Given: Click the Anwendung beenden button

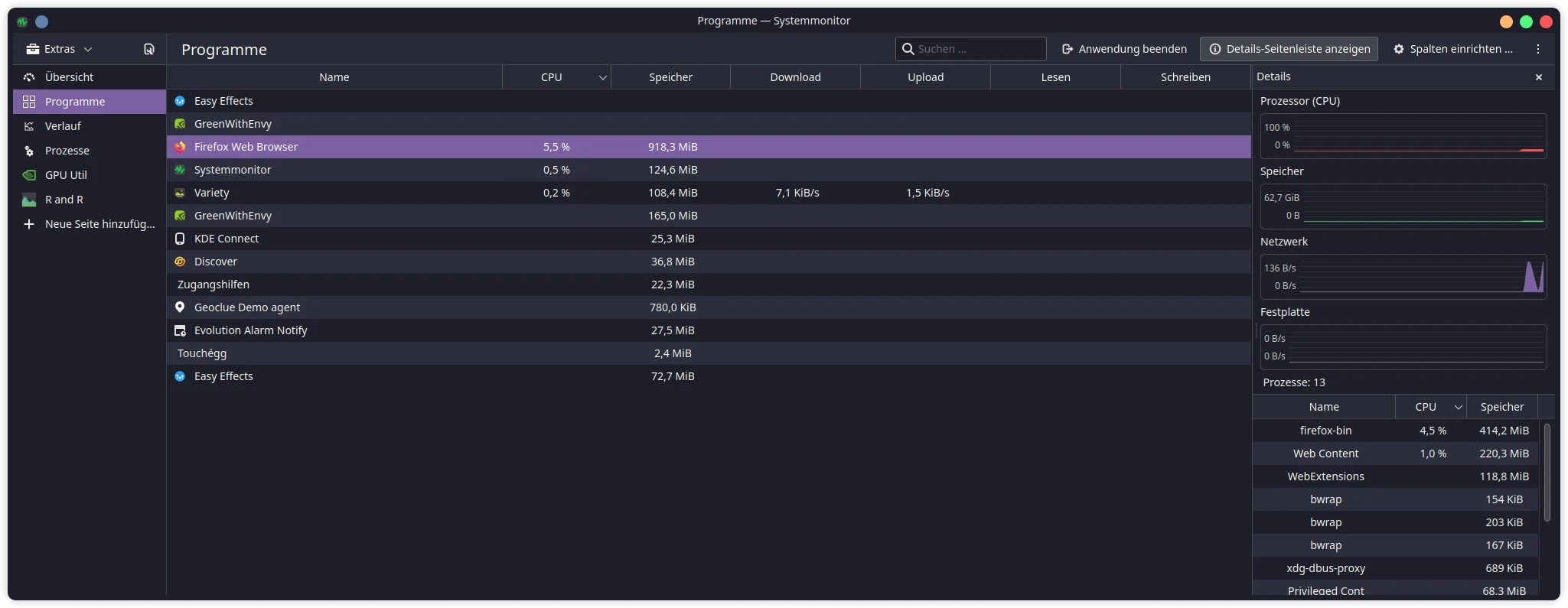Looking at the screenshot, I should coord(1124,49).
